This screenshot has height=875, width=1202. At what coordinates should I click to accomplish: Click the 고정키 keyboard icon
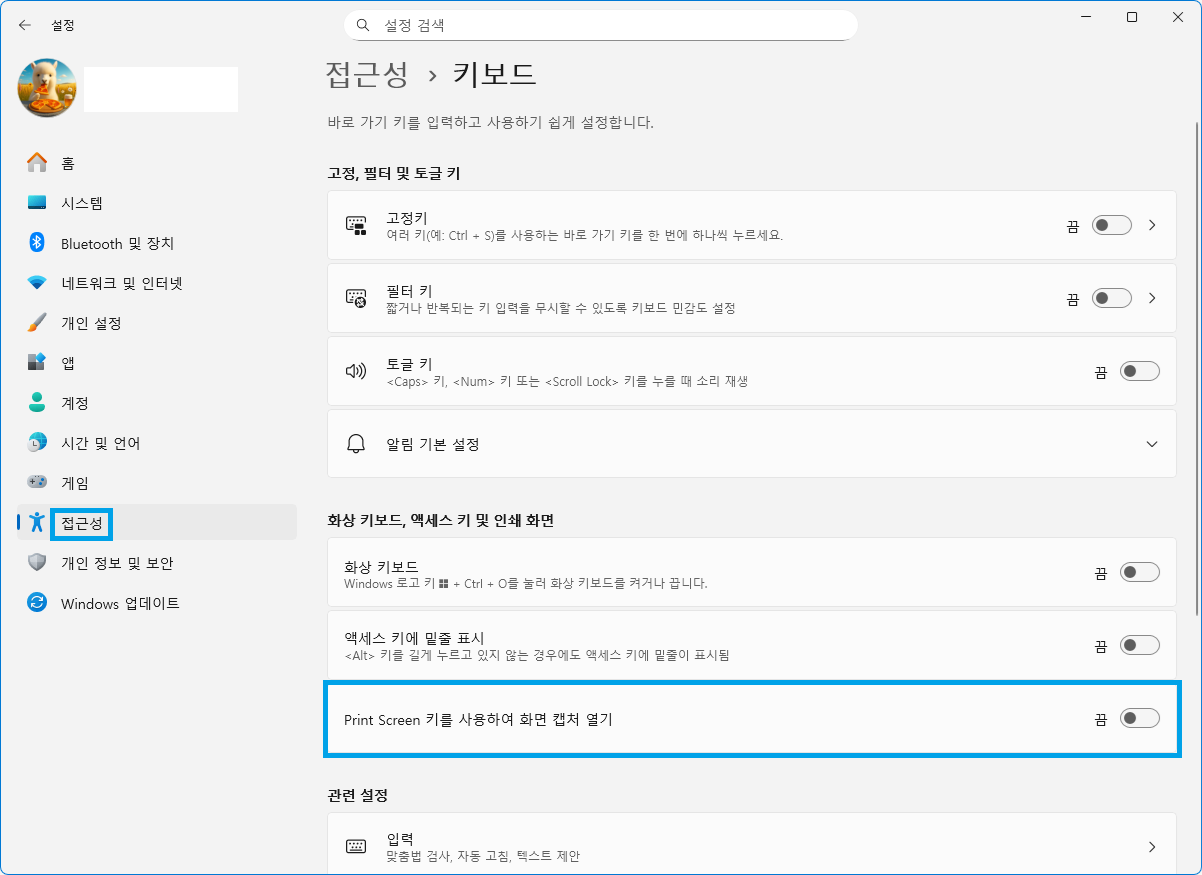pos(356,226)
